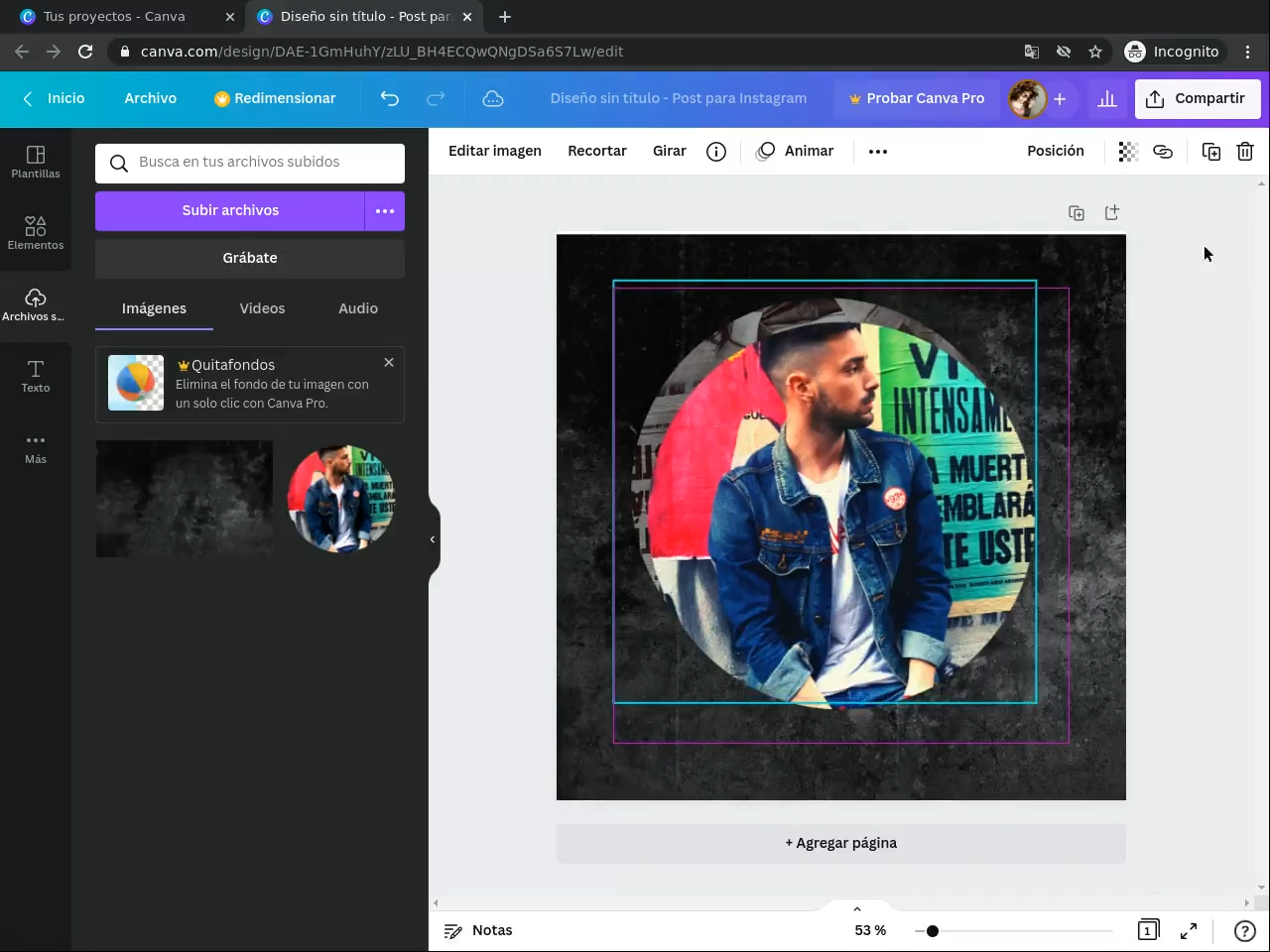Screen dimensions: 1270x952
Task: Switch to the Videos tab
Action: [x=262, y=308]
